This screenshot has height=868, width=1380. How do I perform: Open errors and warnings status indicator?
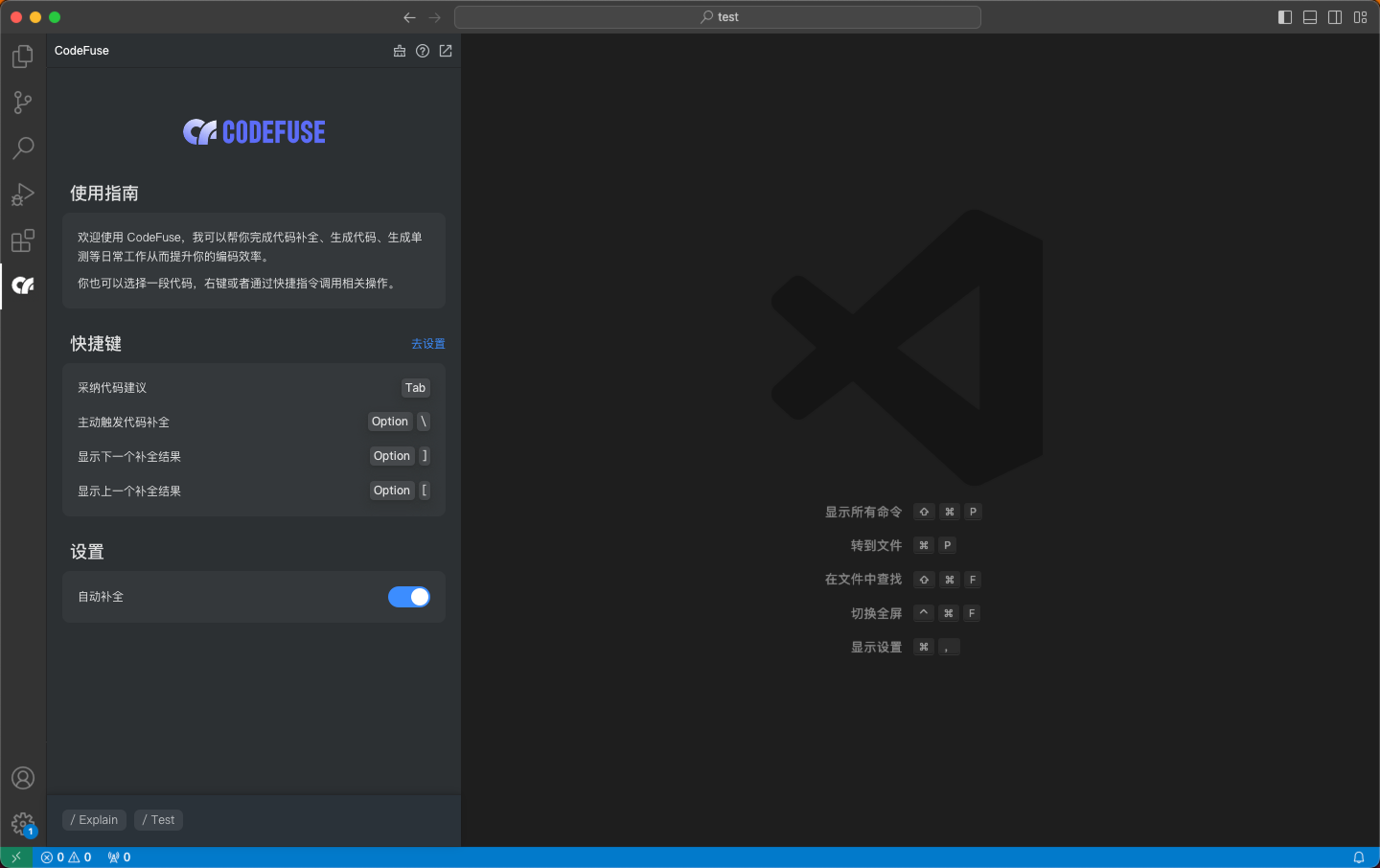[x=66, y=857]
